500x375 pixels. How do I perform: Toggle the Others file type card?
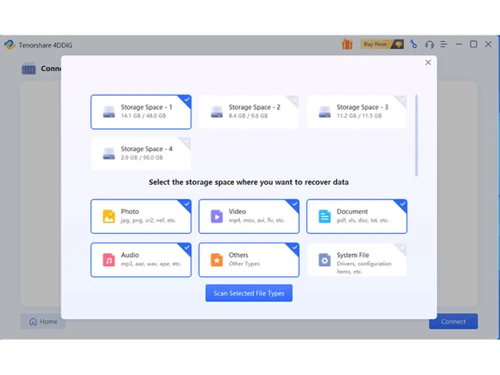coord(249,260)
